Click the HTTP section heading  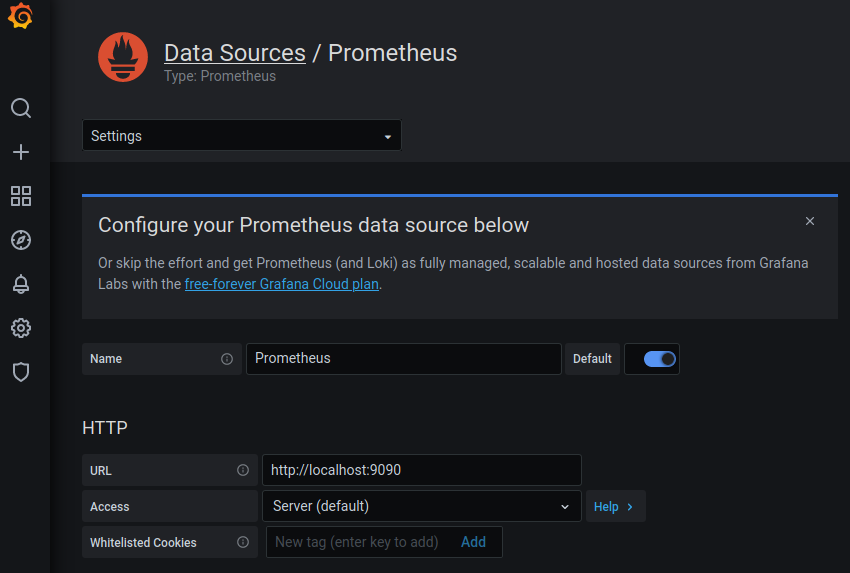(105, 428)
